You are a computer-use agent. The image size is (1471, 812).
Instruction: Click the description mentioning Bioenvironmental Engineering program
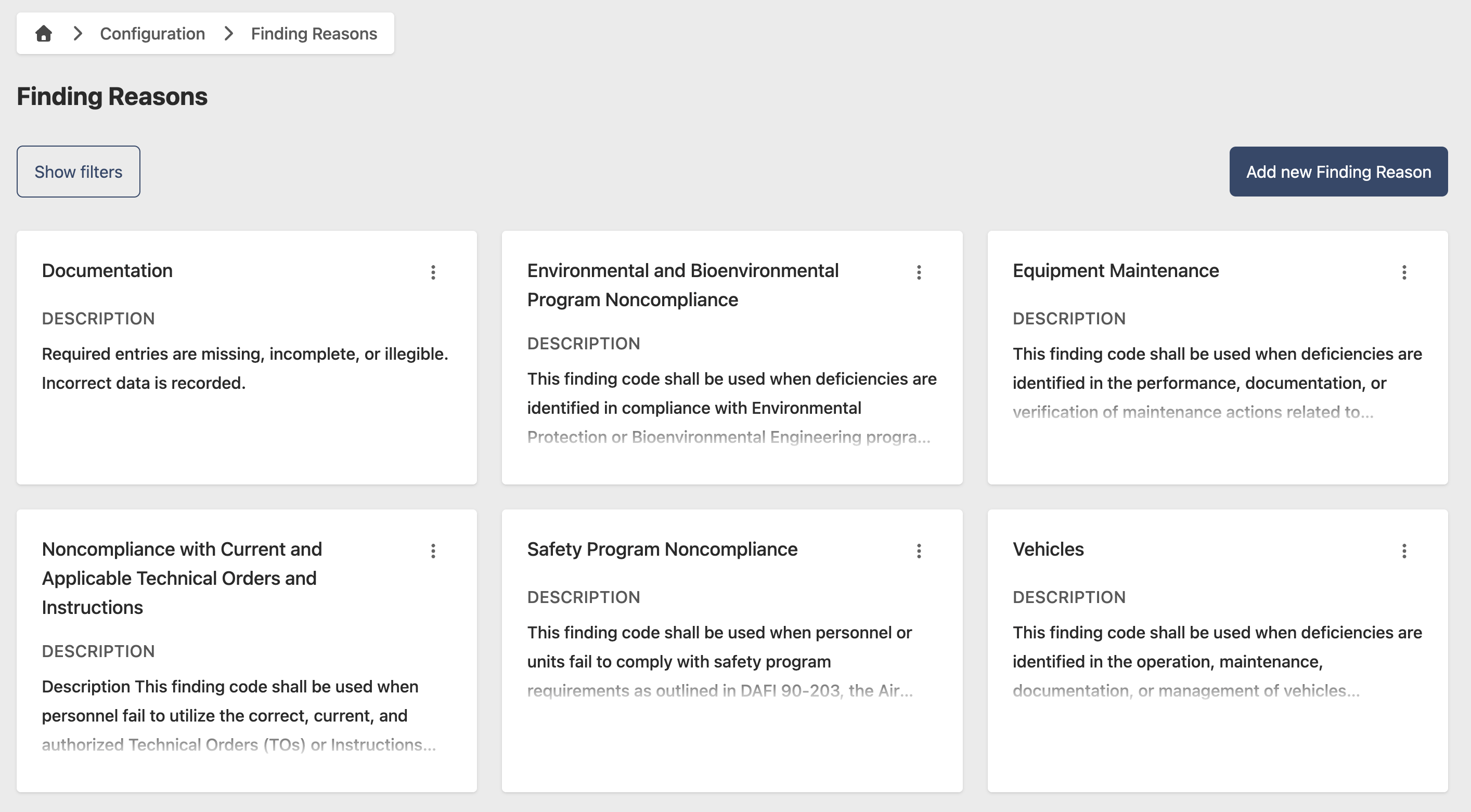click(x=732, y=408)
